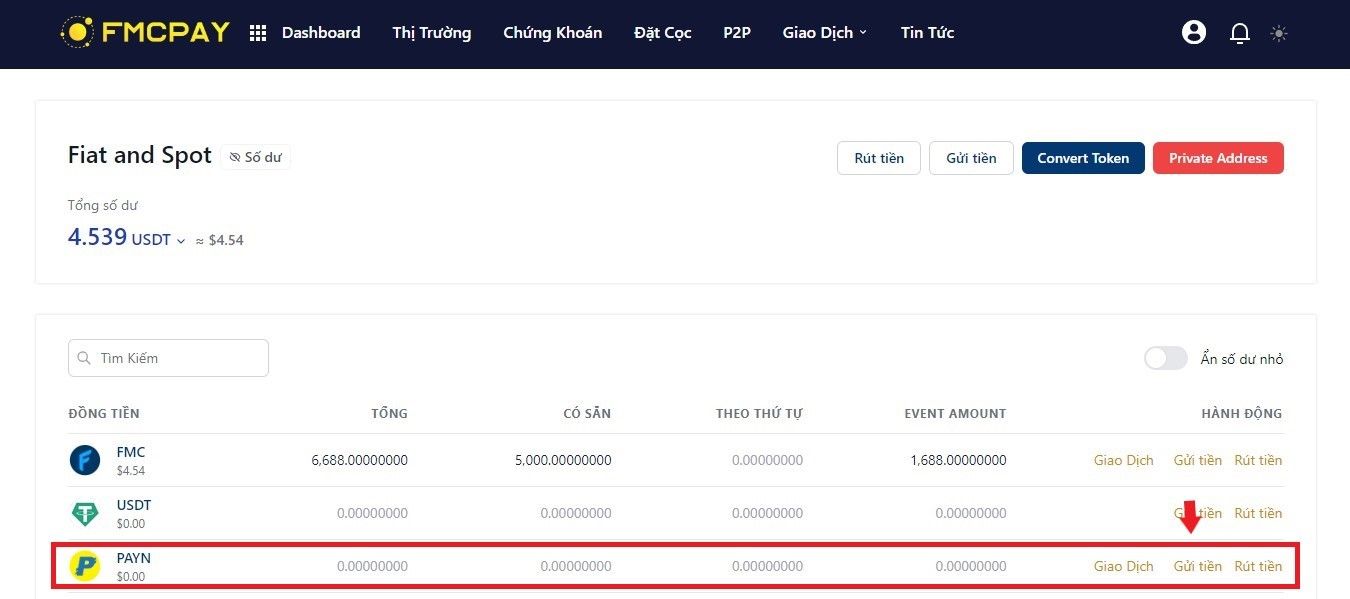Click the Fiat and Spot heading
Image resolution: width=1350 pixels, height=599 pixels.
[x=140, y=155]
